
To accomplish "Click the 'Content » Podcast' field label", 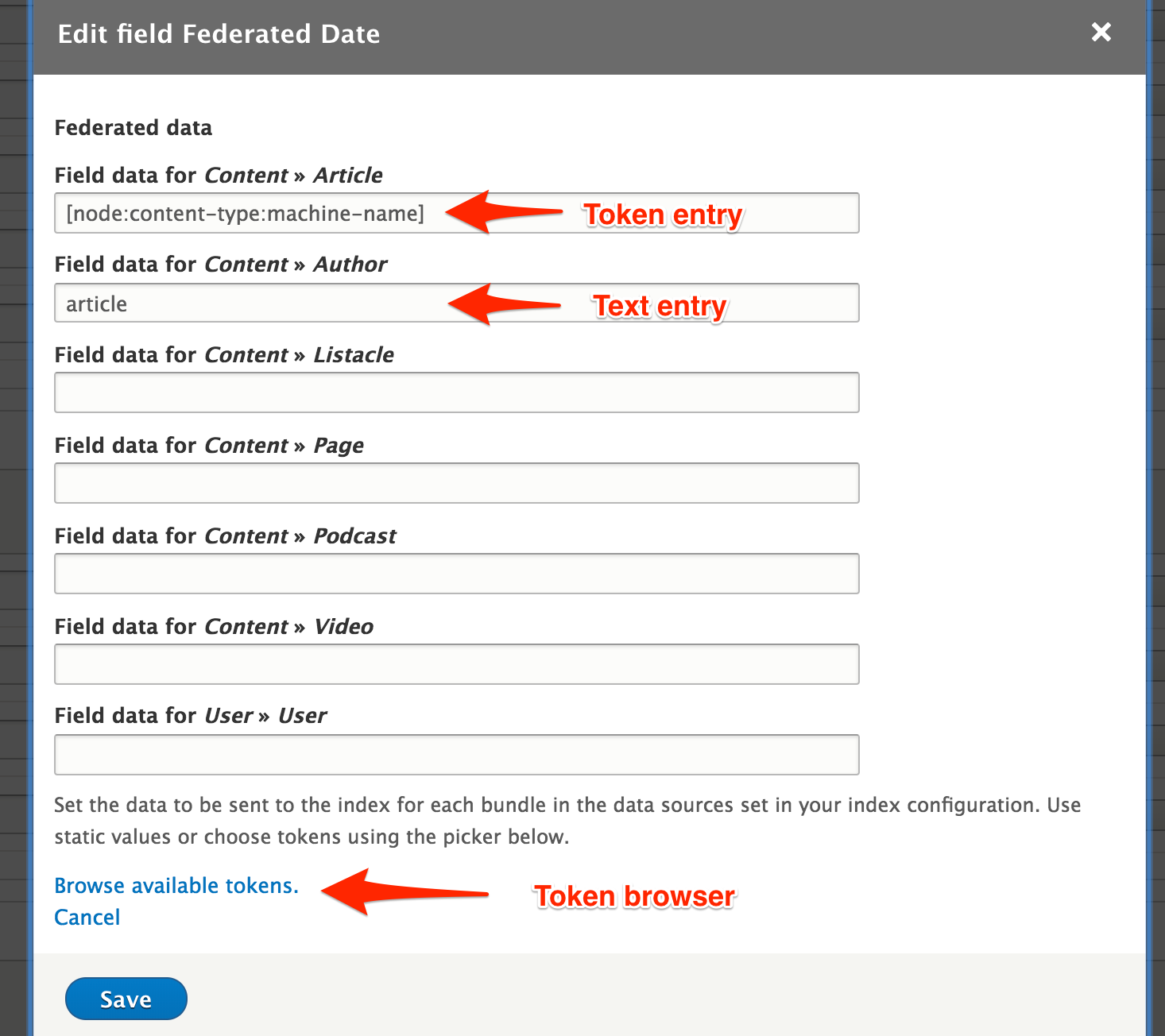I will point(225,536).
